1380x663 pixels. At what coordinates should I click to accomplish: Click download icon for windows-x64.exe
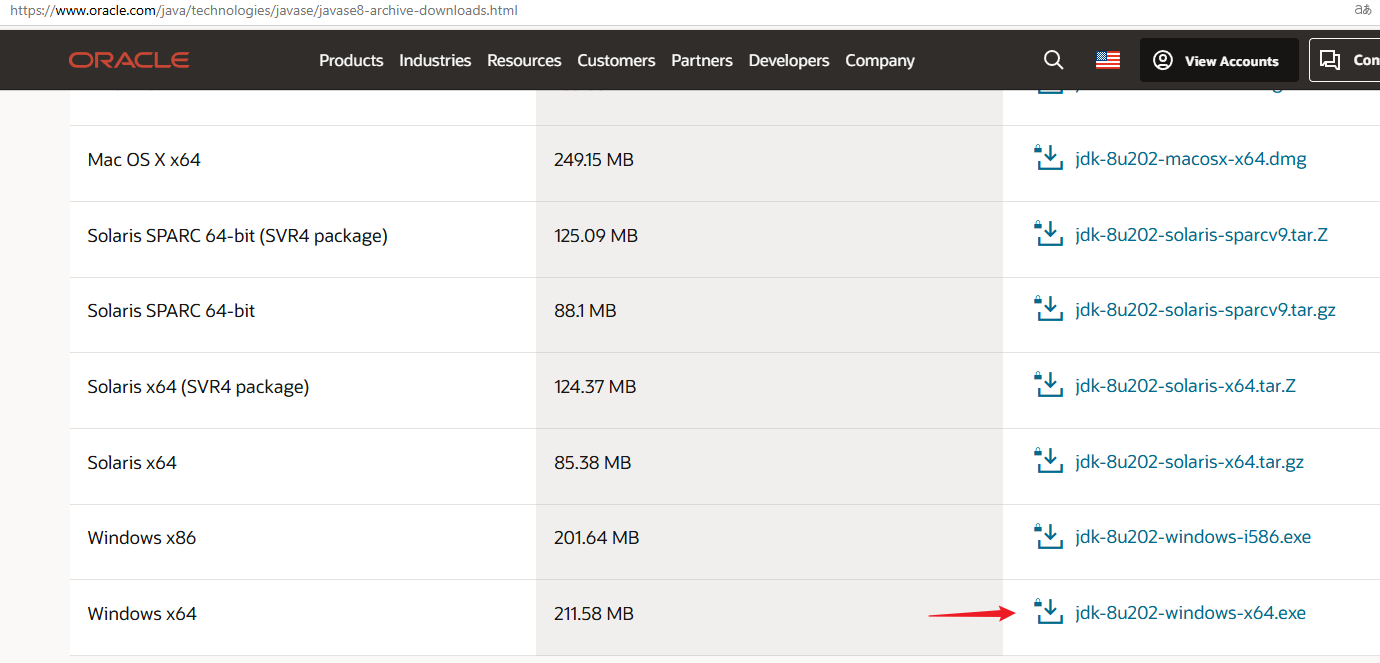[x=1048, y=612]
